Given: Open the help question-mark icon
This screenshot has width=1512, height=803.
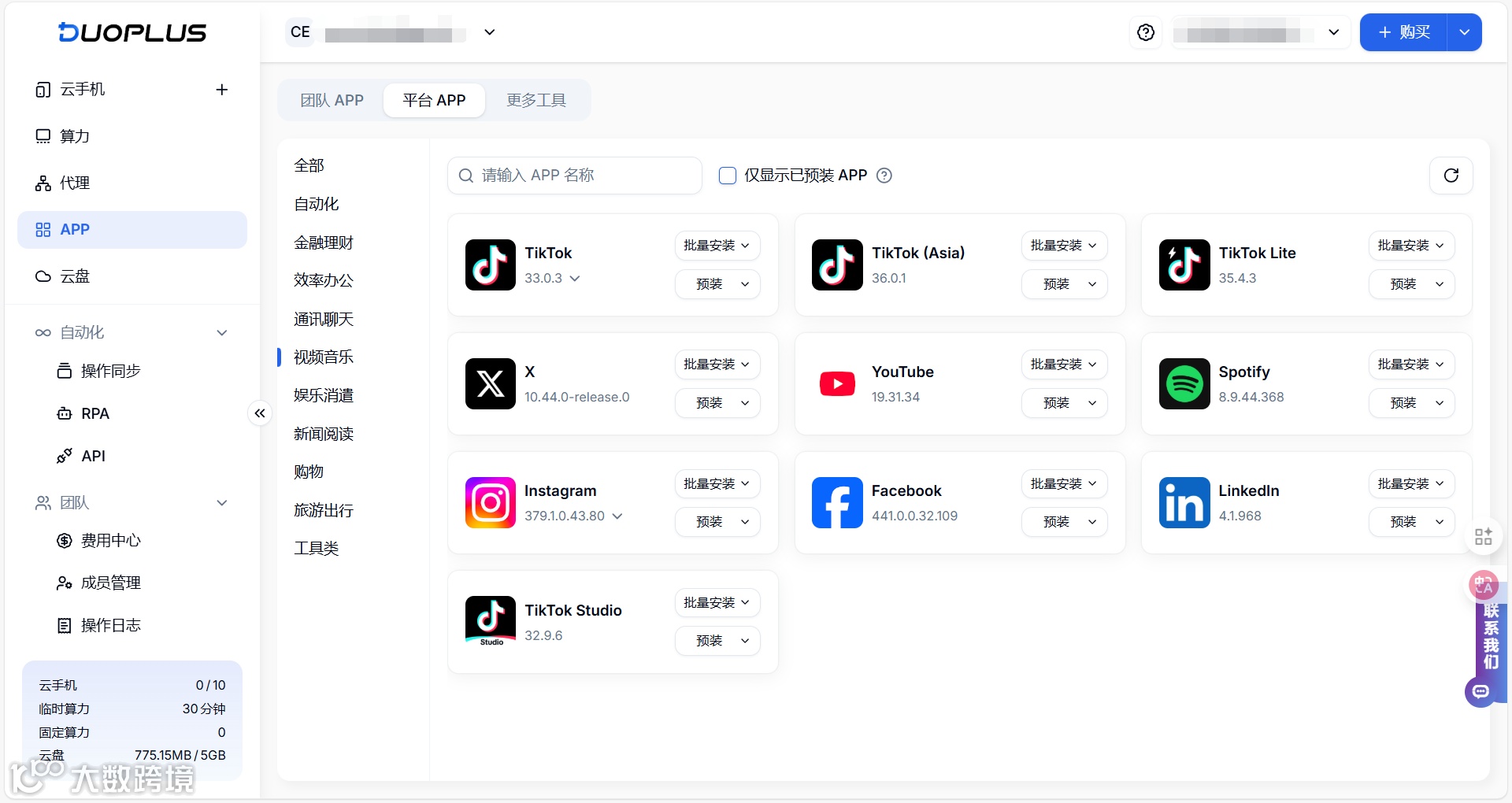Looking at the screenshot, I should [1146, 32].
